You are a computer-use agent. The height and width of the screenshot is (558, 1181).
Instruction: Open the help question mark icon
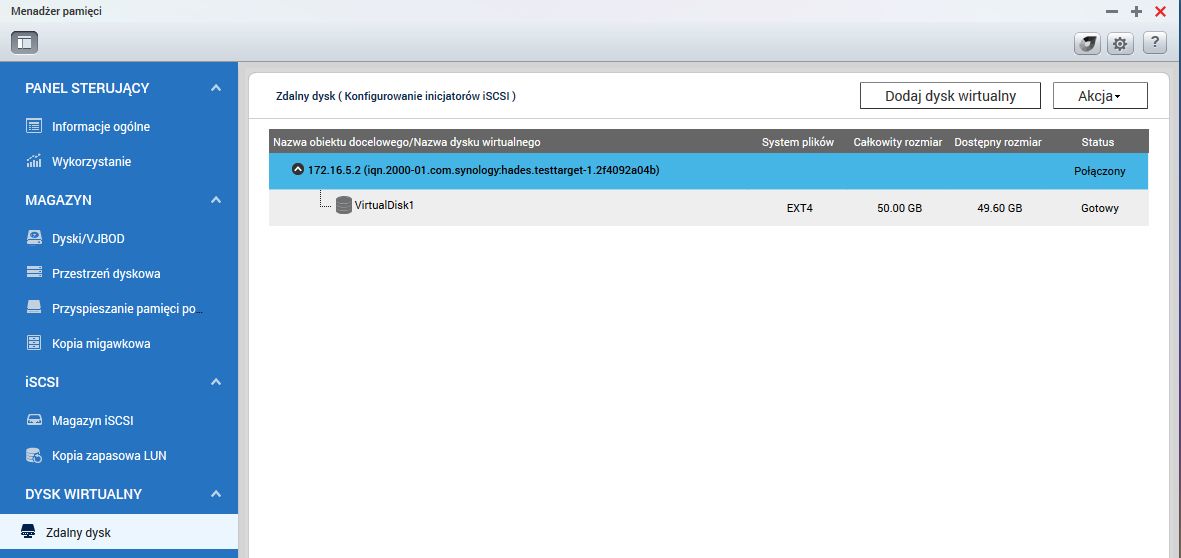pyautogui.click(x=1155, y=43)
